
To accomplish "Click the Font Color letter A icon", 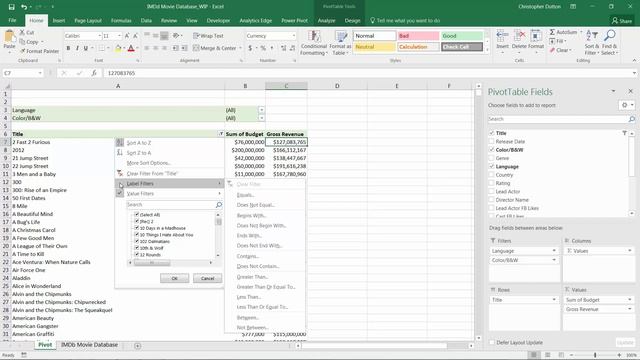I will [131, 48].
